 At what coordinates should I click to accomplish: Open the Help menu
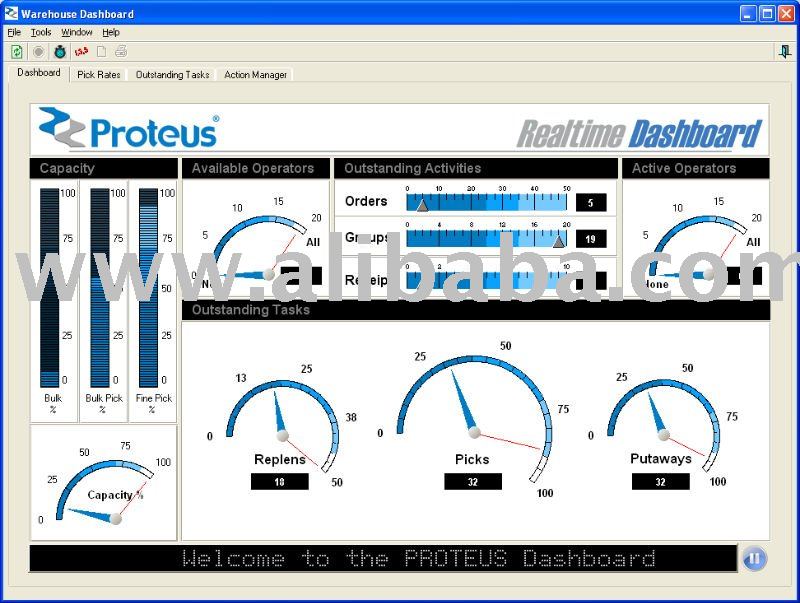(111, 32)
